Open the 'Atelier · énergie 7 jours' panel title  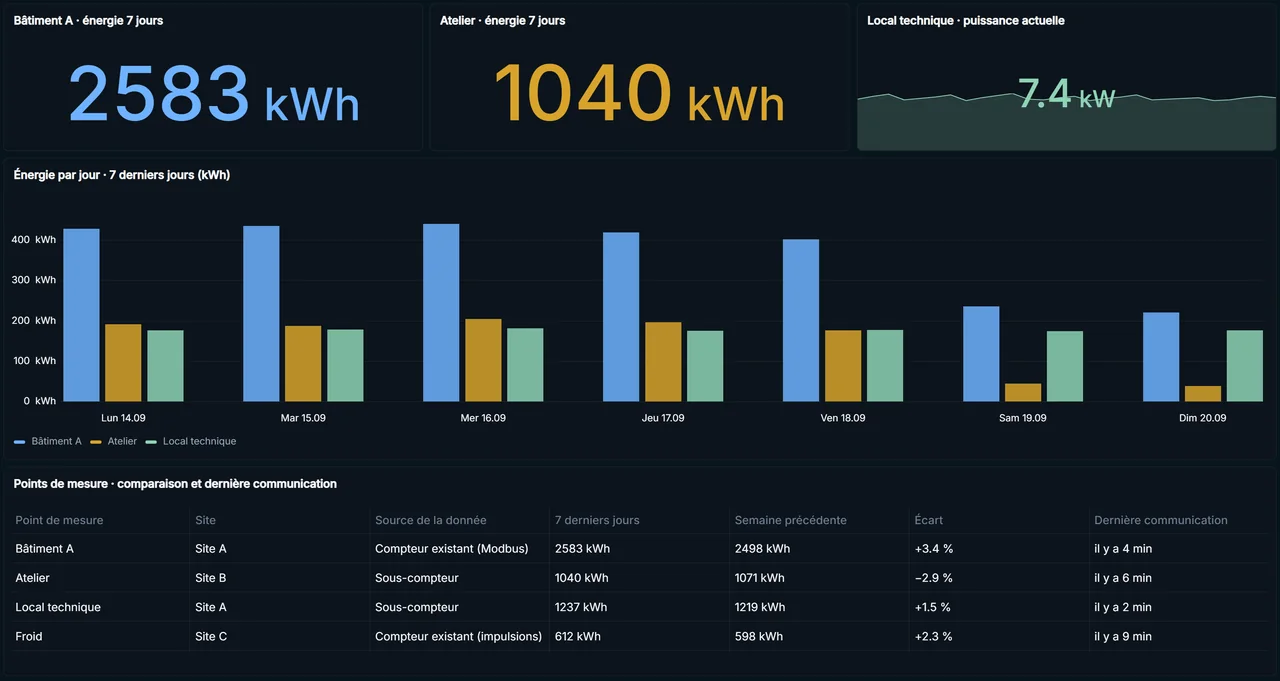(502, 20)
